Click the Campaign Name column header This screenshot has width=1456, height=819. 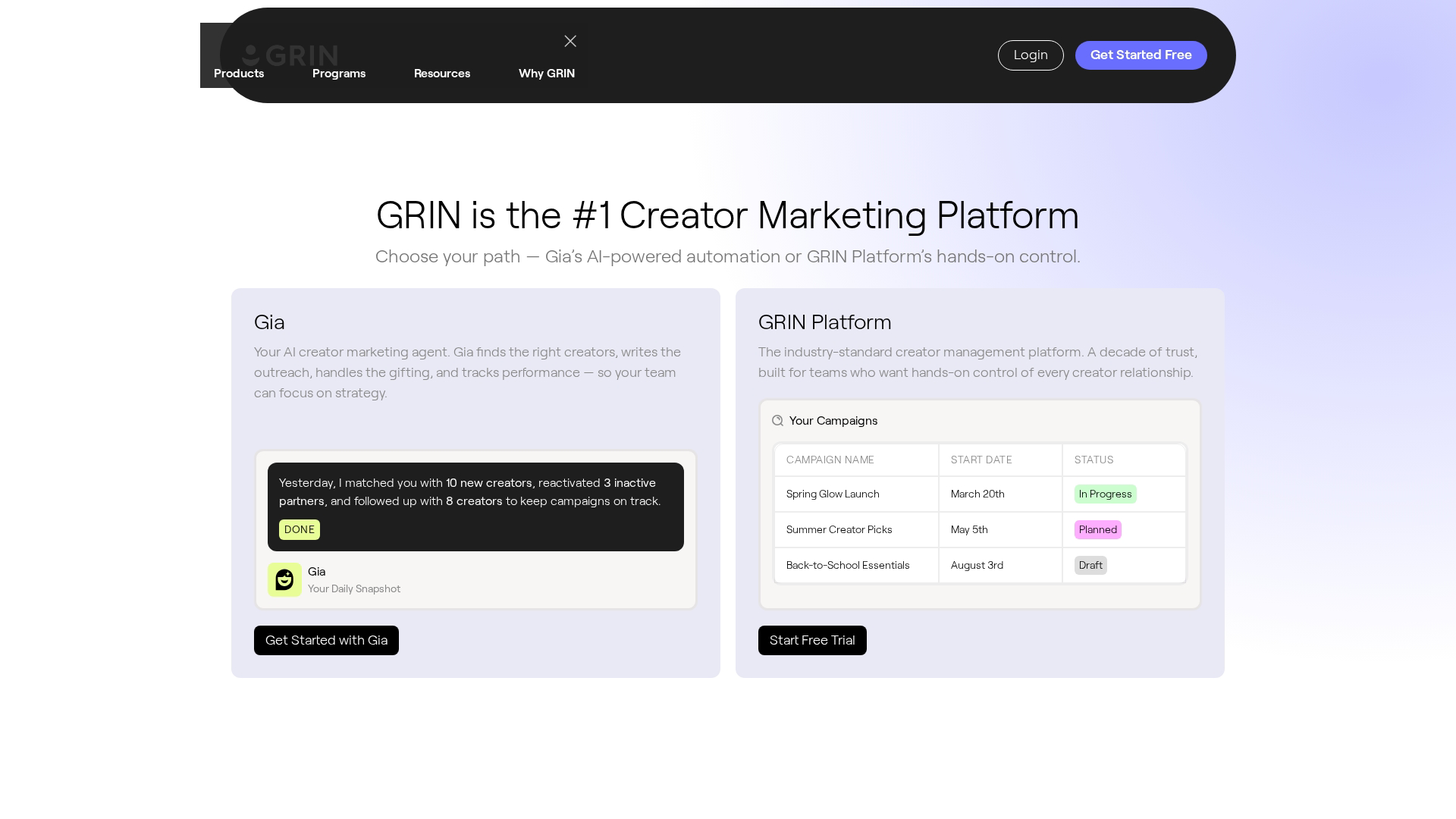tap(830, 460)
